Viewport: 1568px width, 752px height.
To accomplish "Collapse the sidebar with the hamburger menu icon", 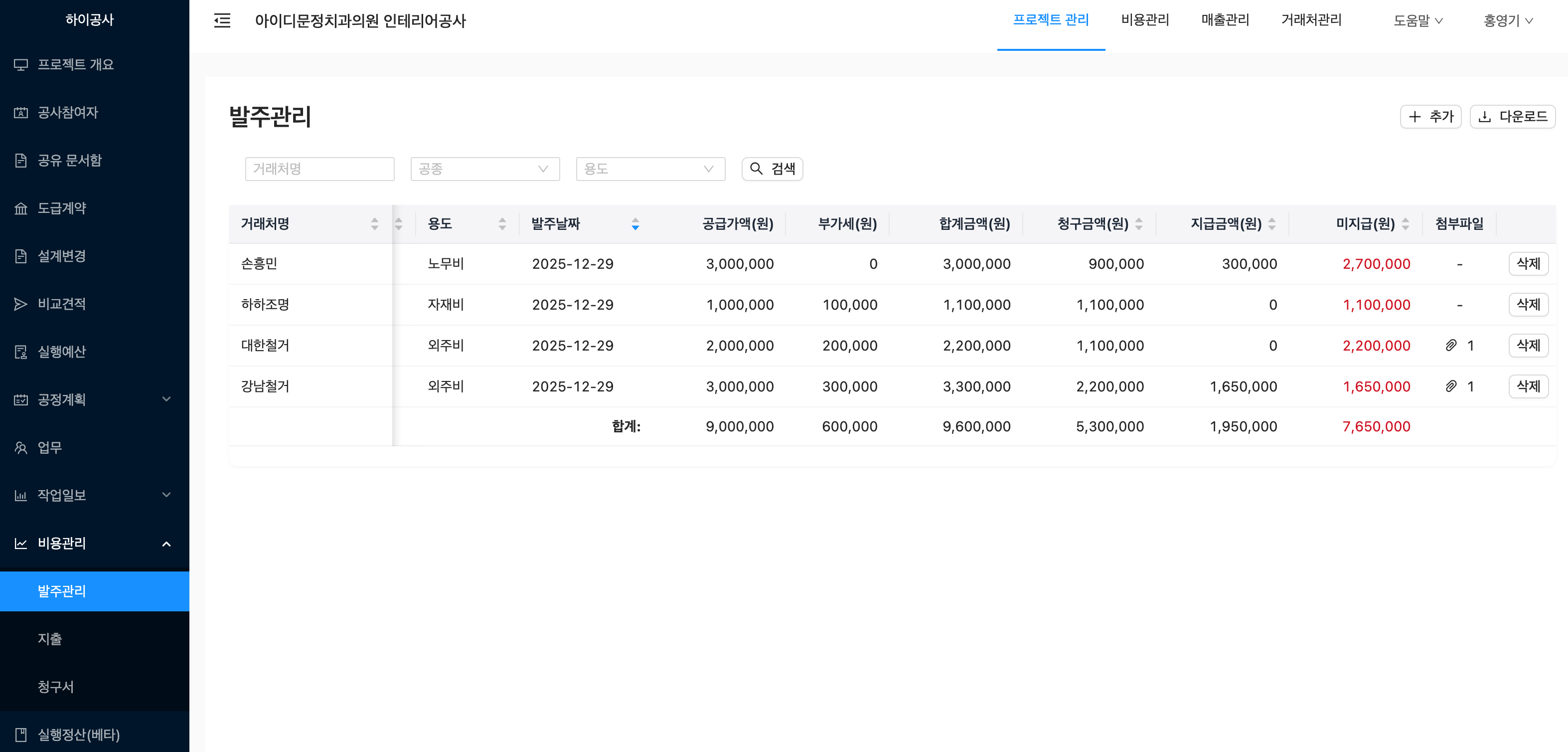I will (x=222, y=21).
